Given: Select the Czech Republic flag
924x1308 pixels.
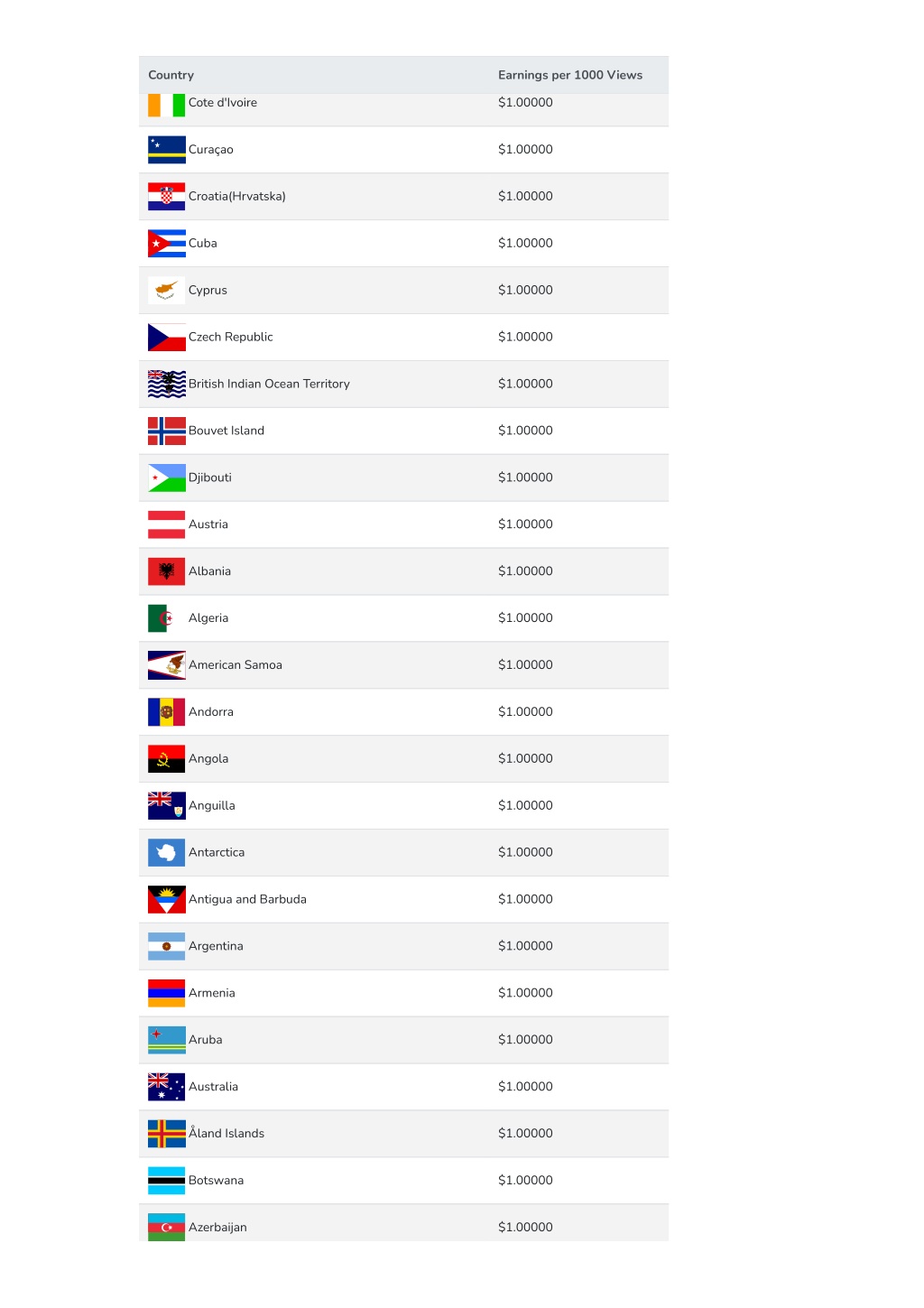Looking at the screenshot, I should (x=167, y=338).
